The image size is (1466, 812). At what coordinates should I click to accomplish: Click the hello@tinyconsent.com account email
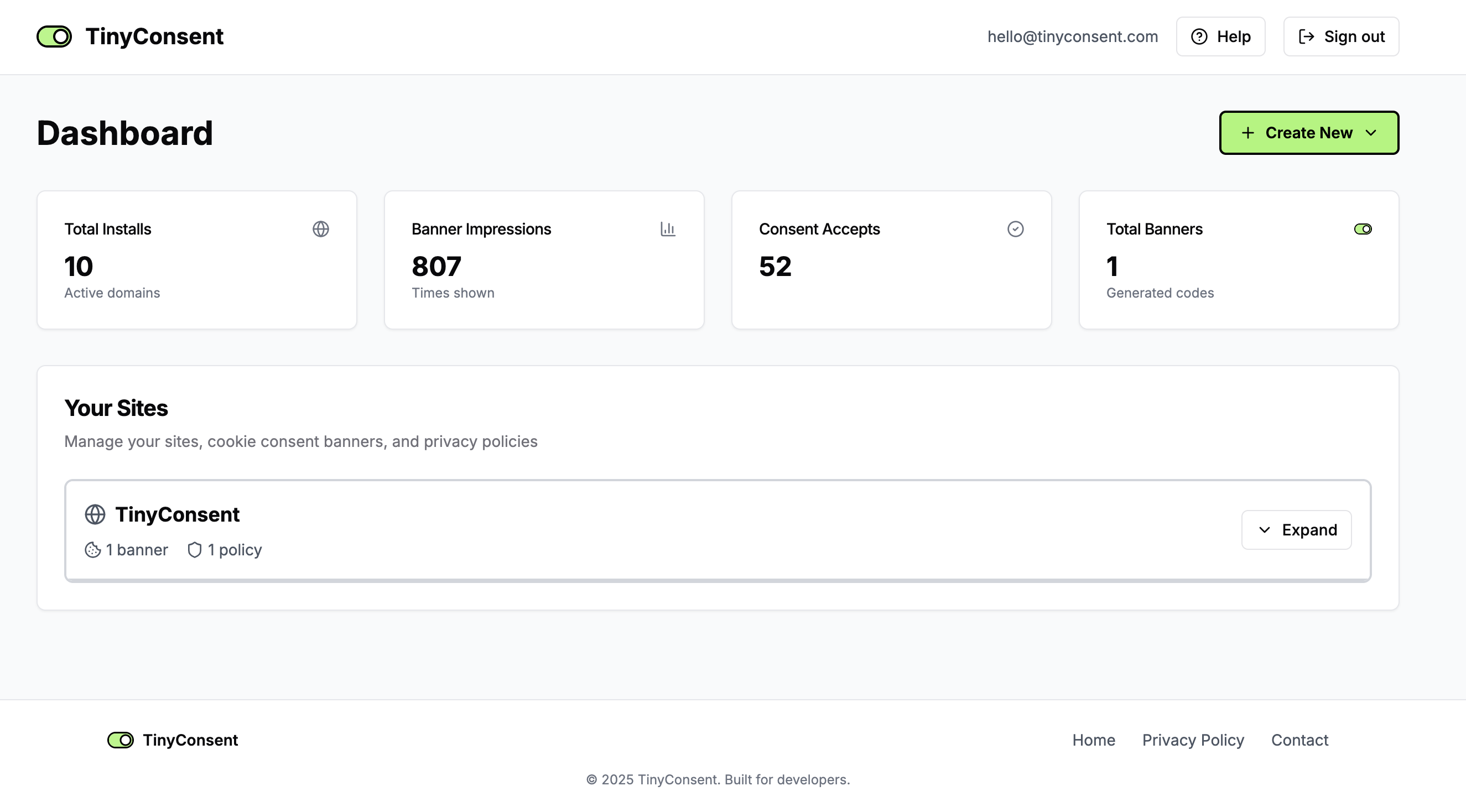click(1072, 37)
